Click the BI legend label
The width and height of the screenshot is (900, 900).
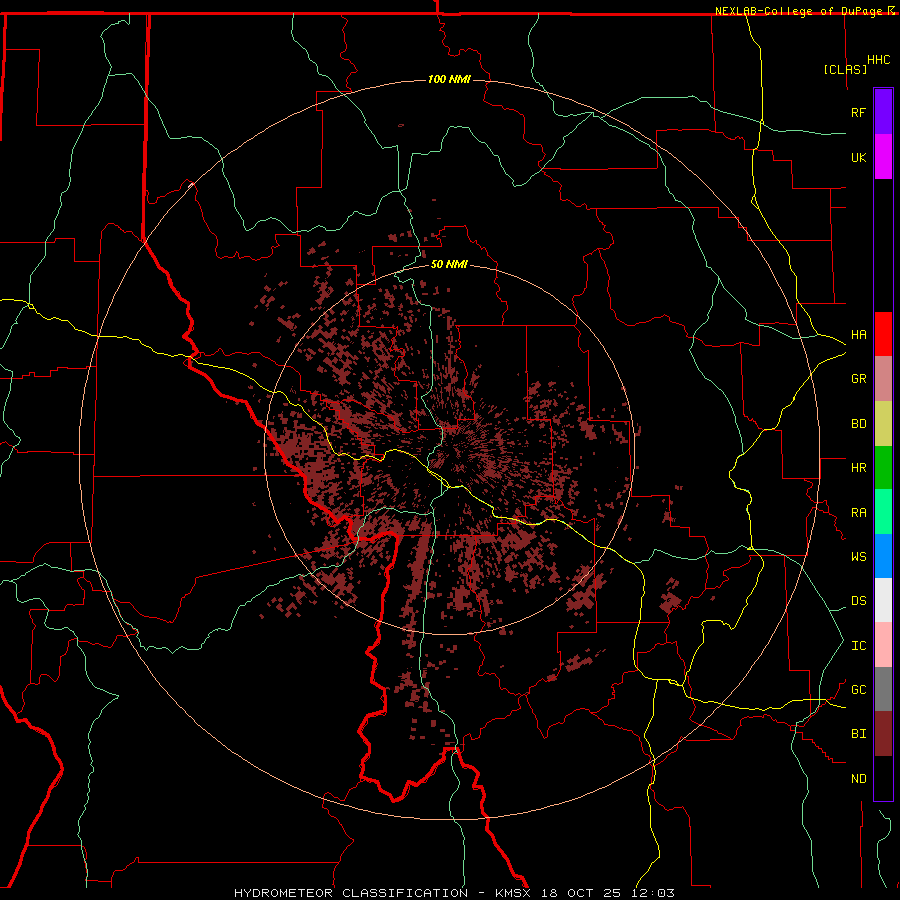pyautogui.click(x=858, y=734)
